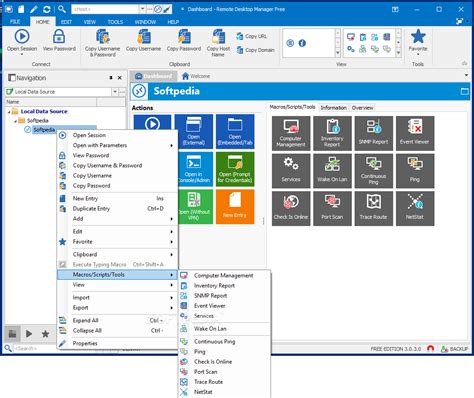Switch to the EDIT ribbon tab
This screenshot has height=398, width=474.
point(66,22)
